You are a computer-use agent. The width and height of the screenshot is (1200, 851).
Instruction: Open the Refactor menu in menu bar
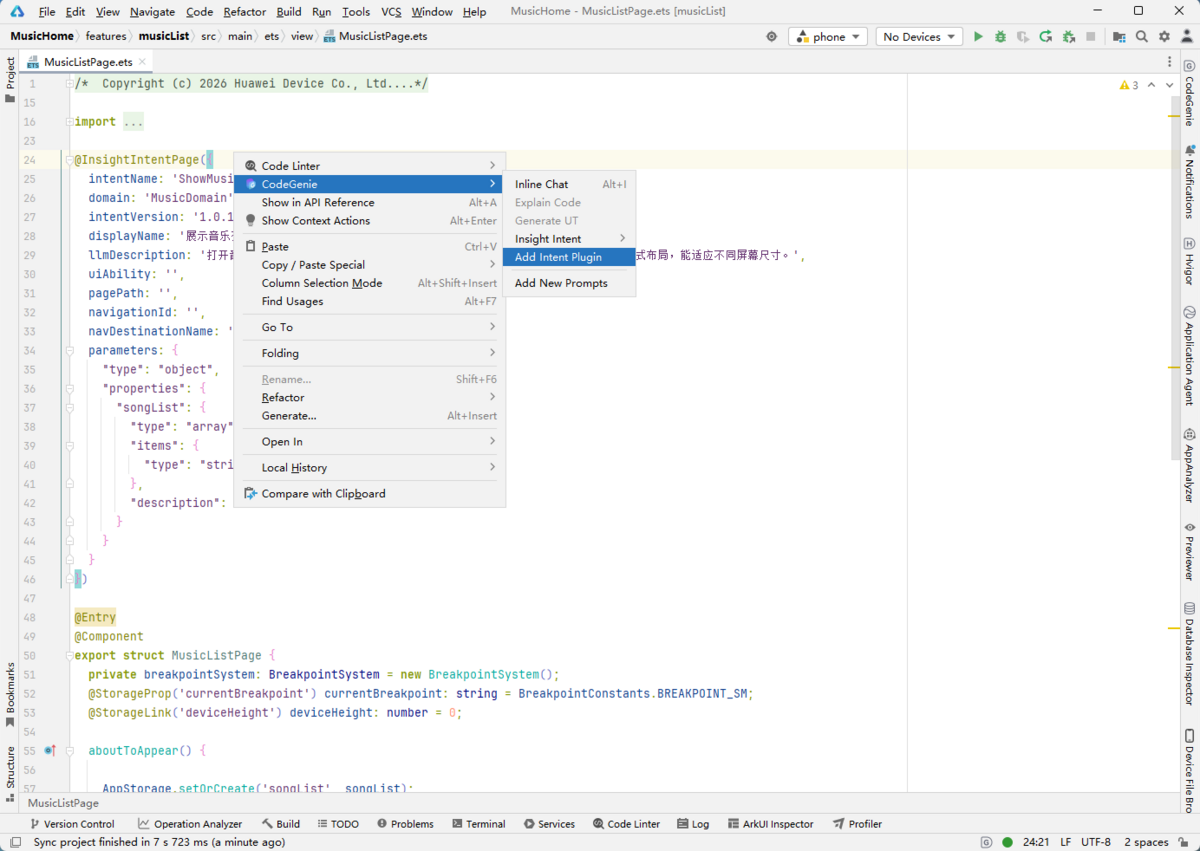(x=244, y=12)
